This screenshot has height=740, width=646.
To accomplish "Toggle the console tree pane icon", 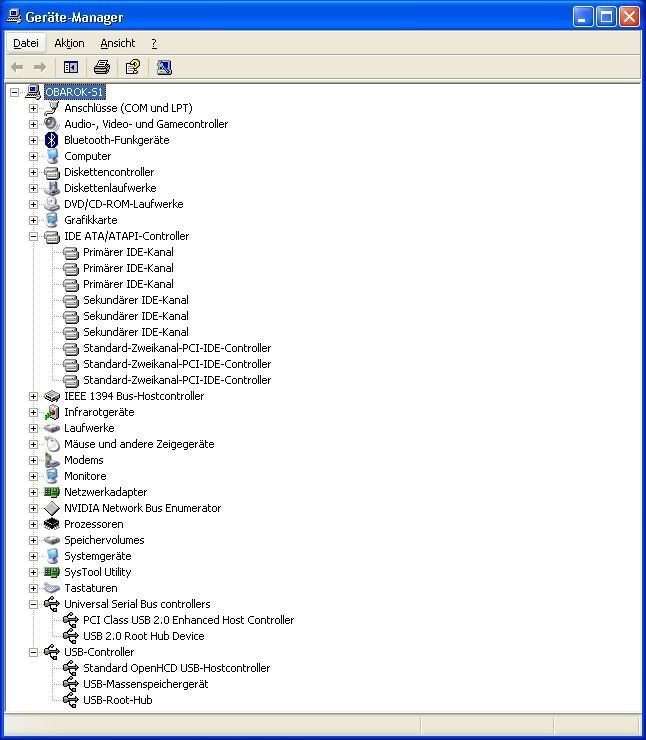I will point(71,67).
